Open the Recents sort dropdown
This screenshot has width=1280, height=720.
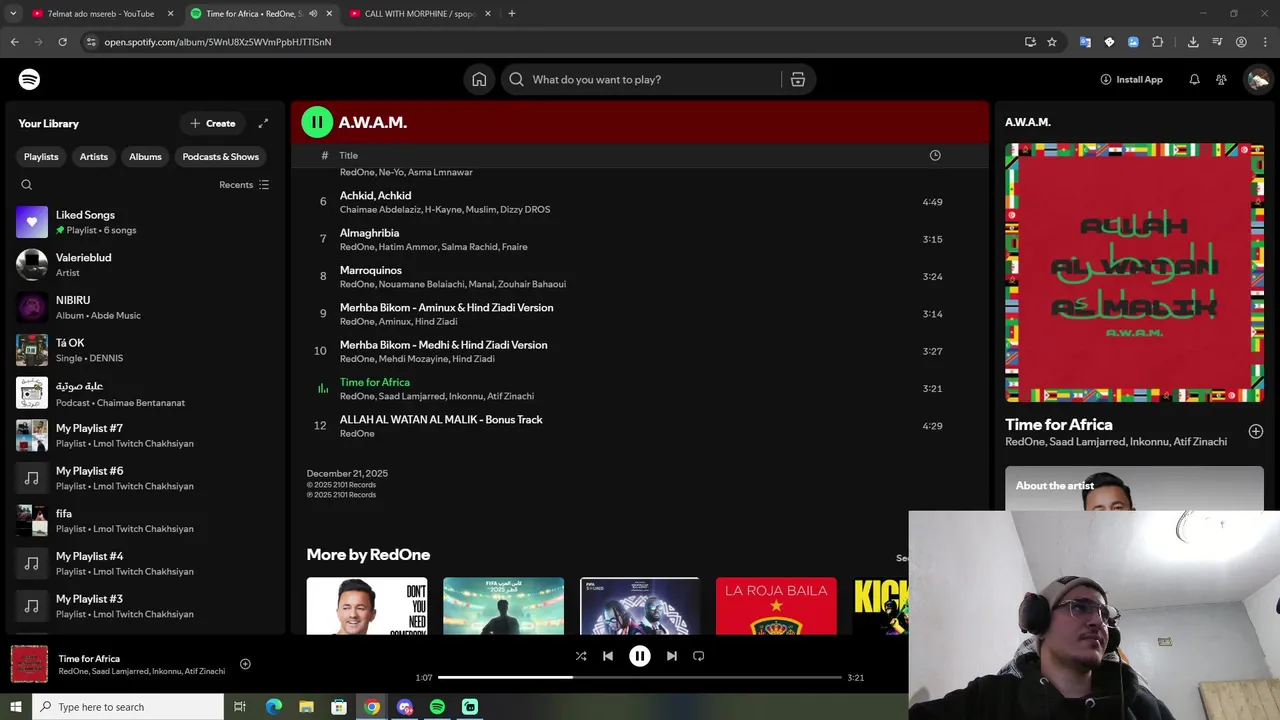(x=244, y=185)
